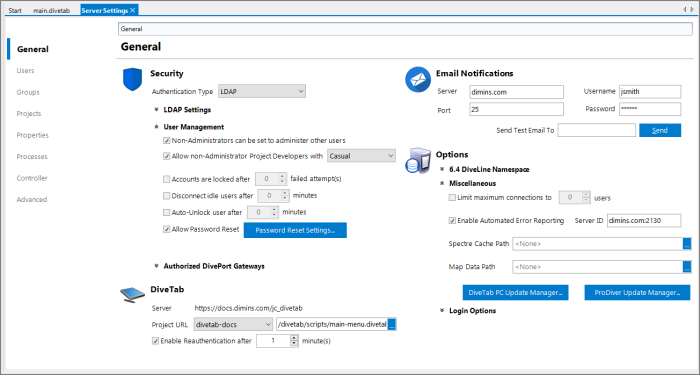Open Advanced settings page
The width and height of the screenshot is (700, 375).
pyautogui.click(x=32, y=199)
